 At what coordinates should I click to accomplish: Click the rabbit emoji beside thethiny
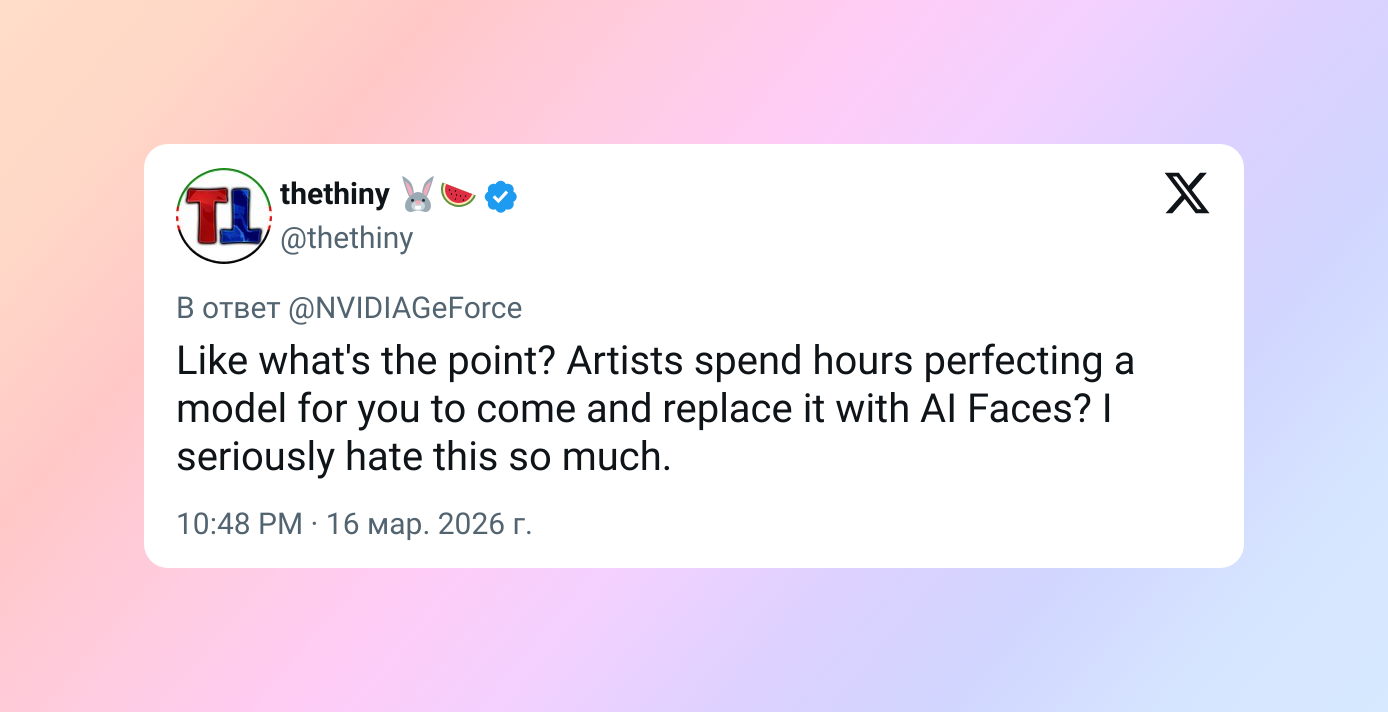point(418,195)
